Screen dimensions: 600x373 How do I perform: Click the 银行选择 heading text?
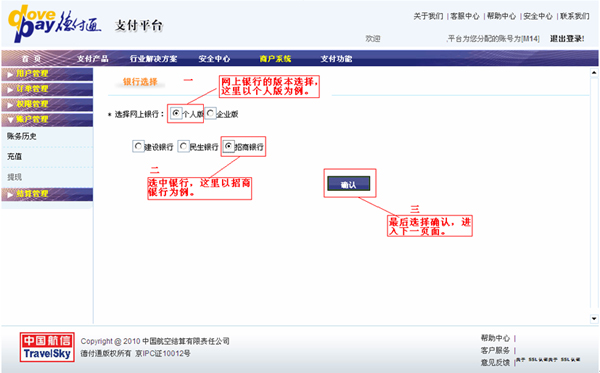(x=140, y=81)
